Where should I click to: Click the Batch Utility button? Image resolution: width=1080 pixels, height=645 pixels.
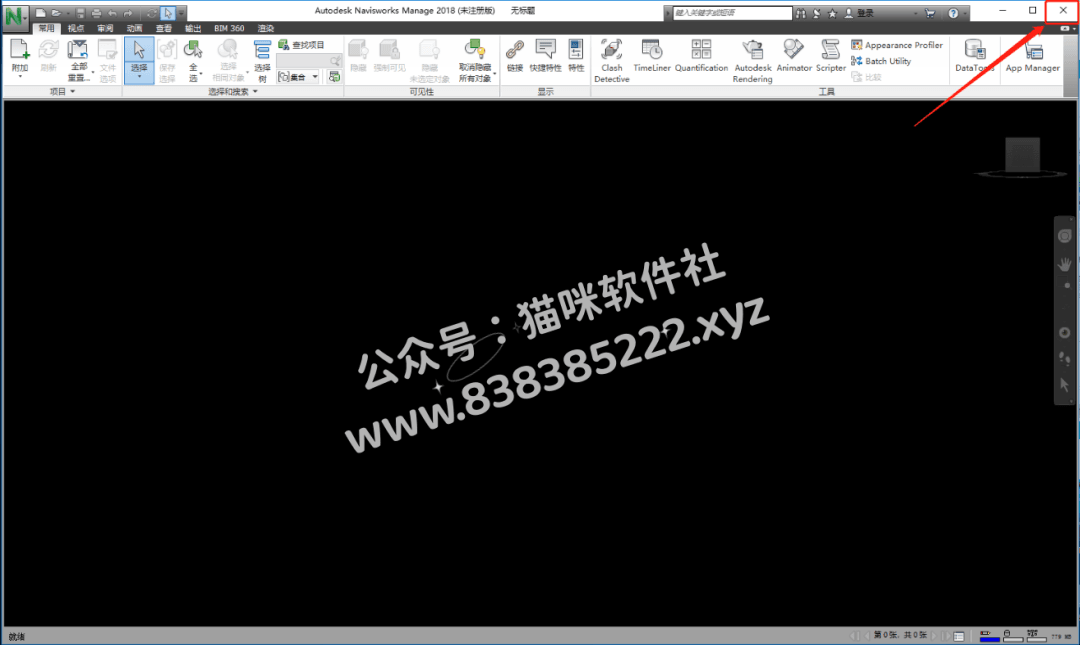[x=881, y=61]
